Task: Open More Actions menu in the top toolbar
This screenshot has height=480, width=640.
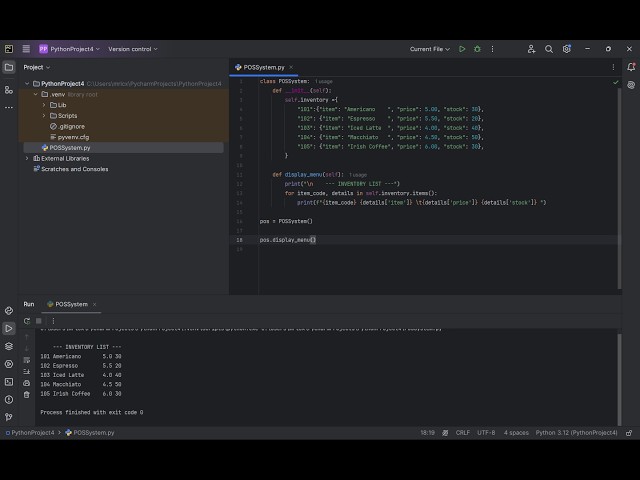Action: pos(492,49)
